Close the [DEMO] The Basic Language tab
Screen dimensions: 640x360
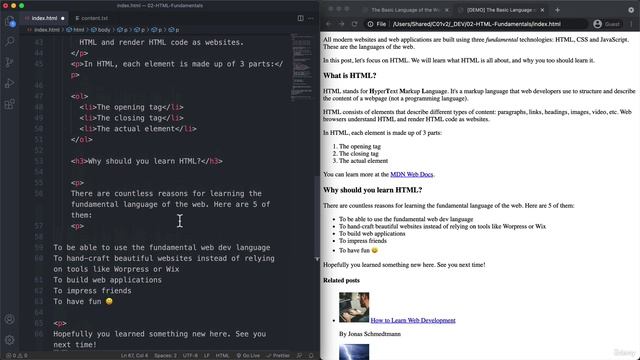[x=542, y=10]
